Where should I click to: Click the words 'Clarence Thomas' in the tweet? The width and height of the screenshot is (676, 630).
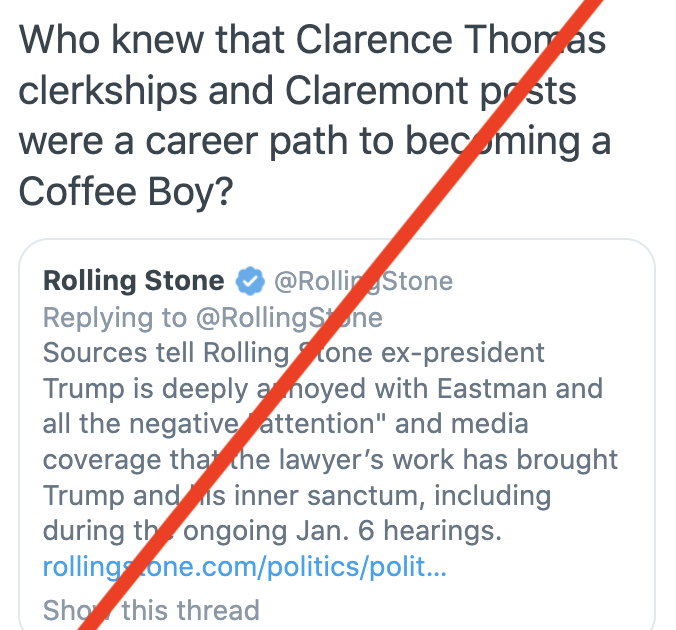pos(451,40)
